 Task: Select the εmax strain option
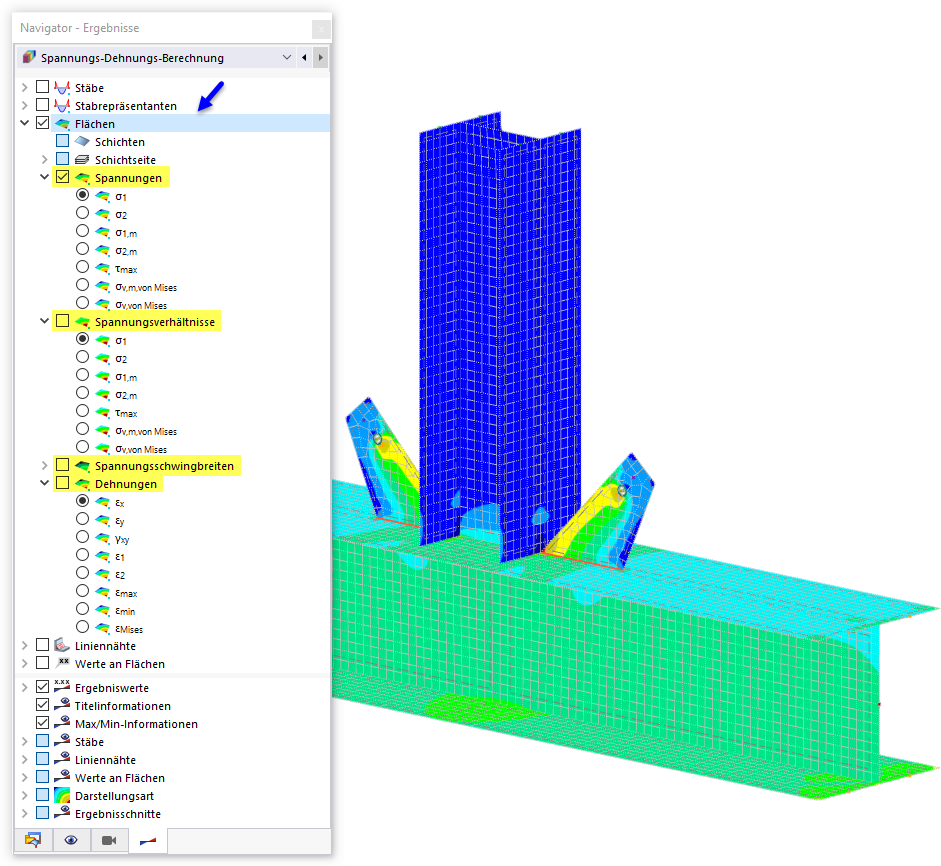point(82,591)
